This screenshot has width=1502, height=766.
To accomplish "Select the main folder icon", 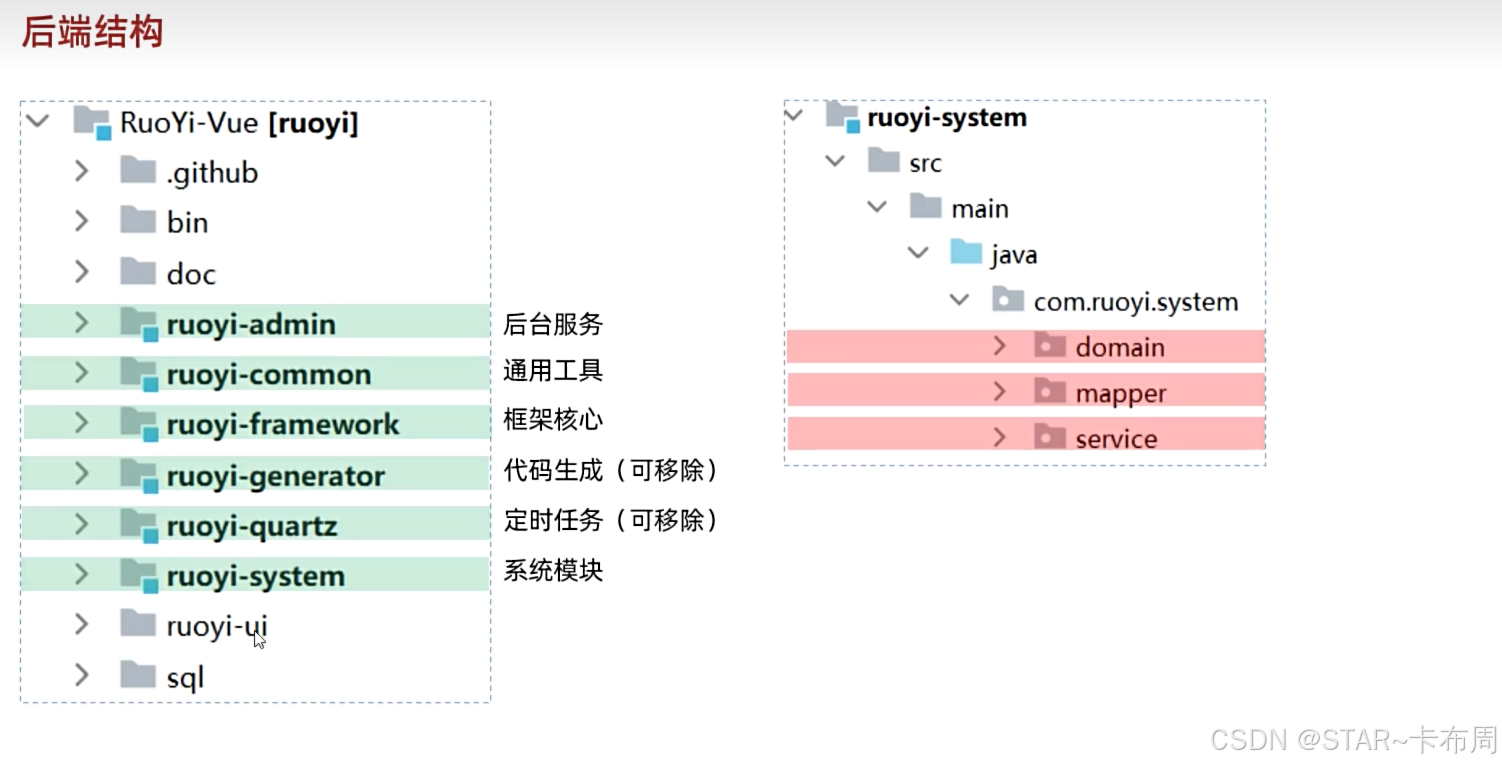I will [926, 206].
